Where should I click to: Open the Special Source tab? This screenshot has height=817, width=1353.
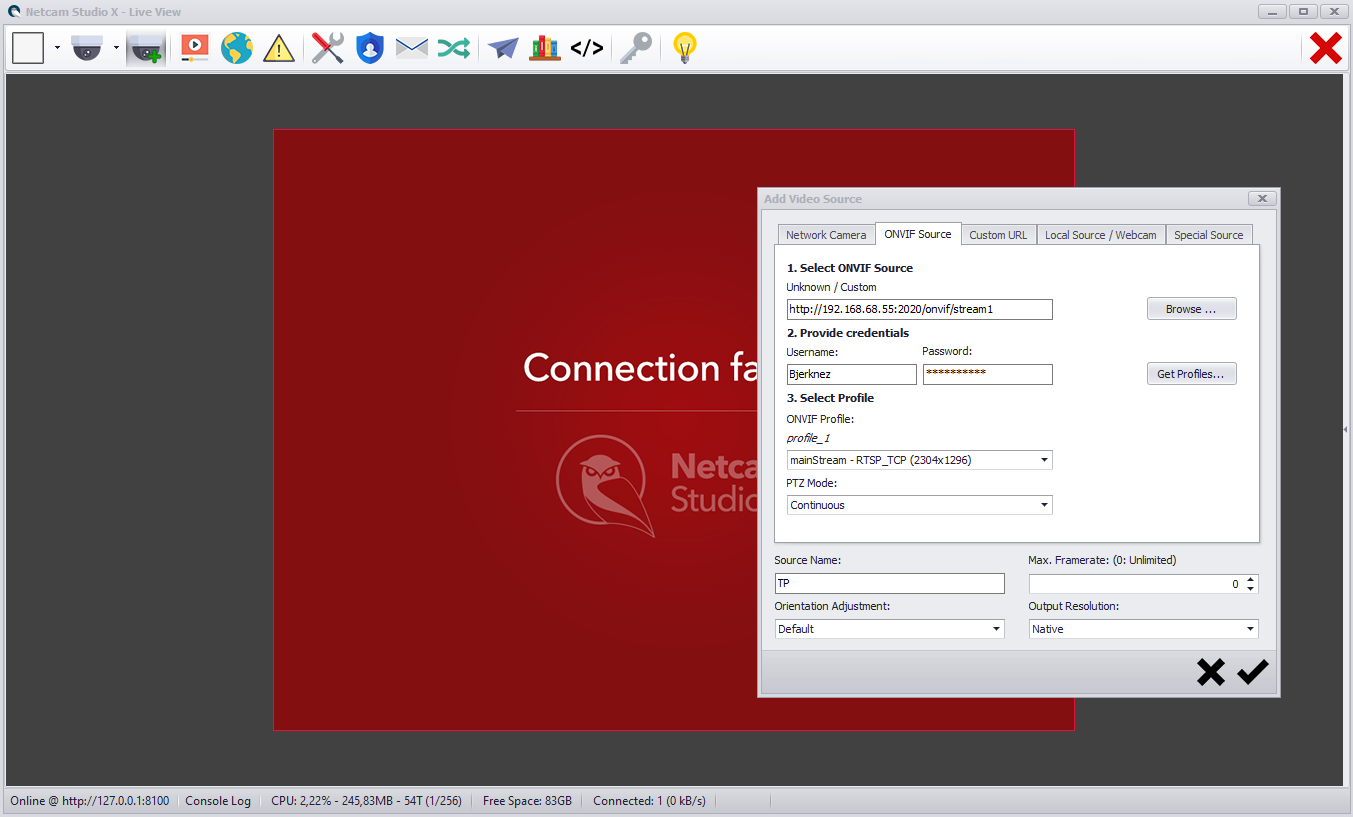pos(1208,235)
